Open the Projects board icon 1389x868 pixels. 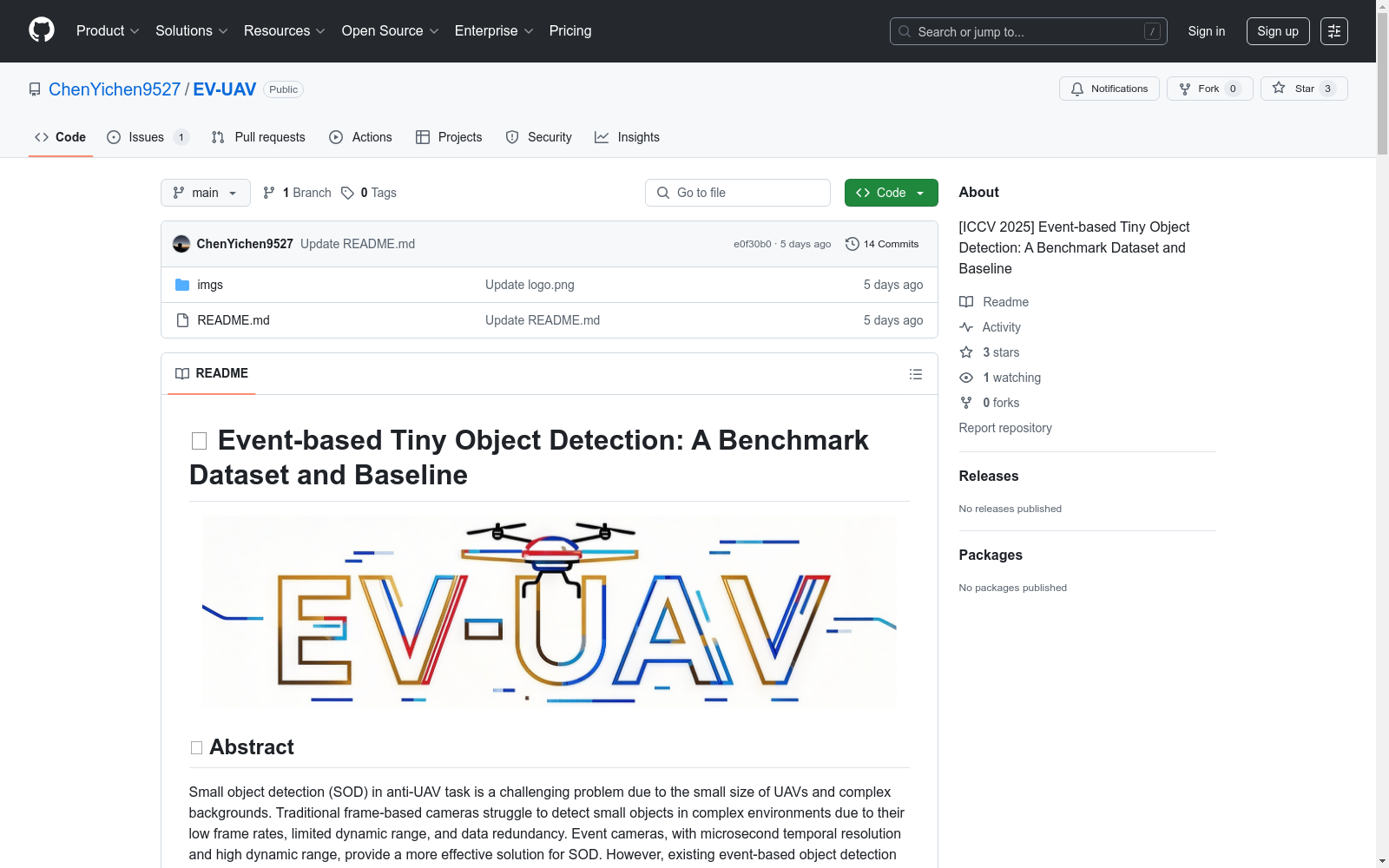[x=424, y=137]
